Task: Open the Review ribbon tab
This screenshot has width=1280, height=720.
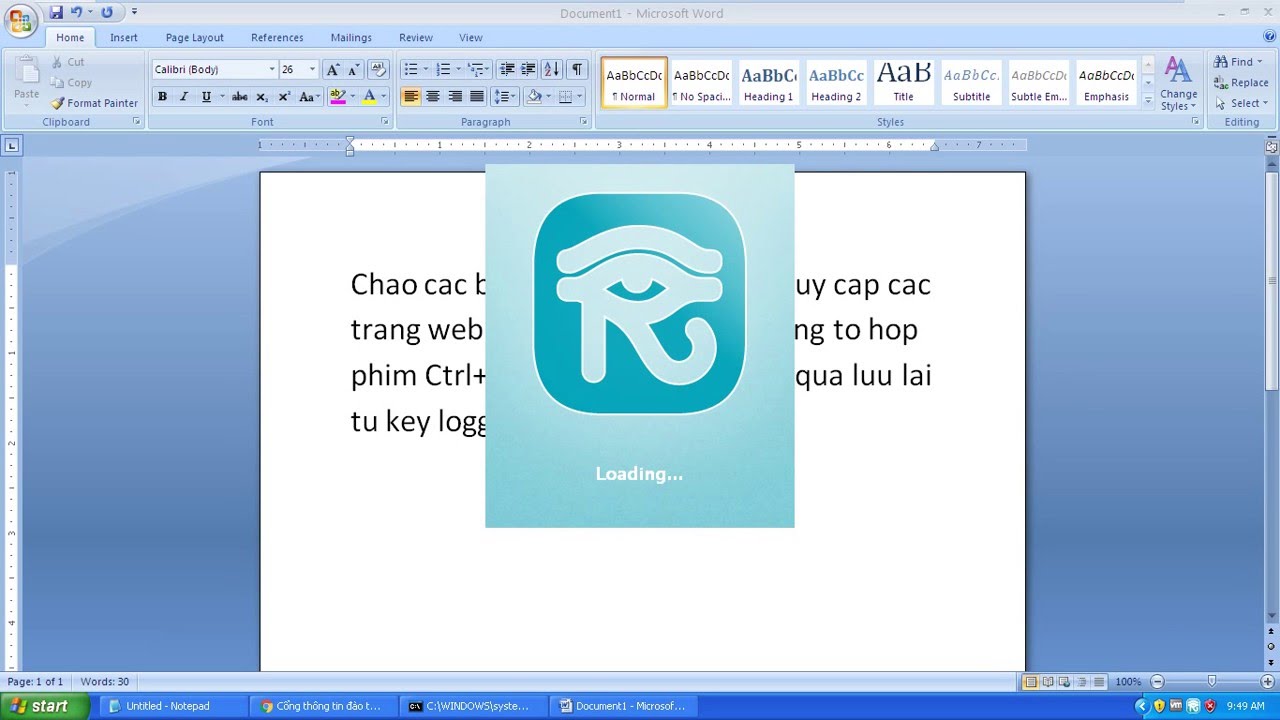Action: click(x=416, y=38)
